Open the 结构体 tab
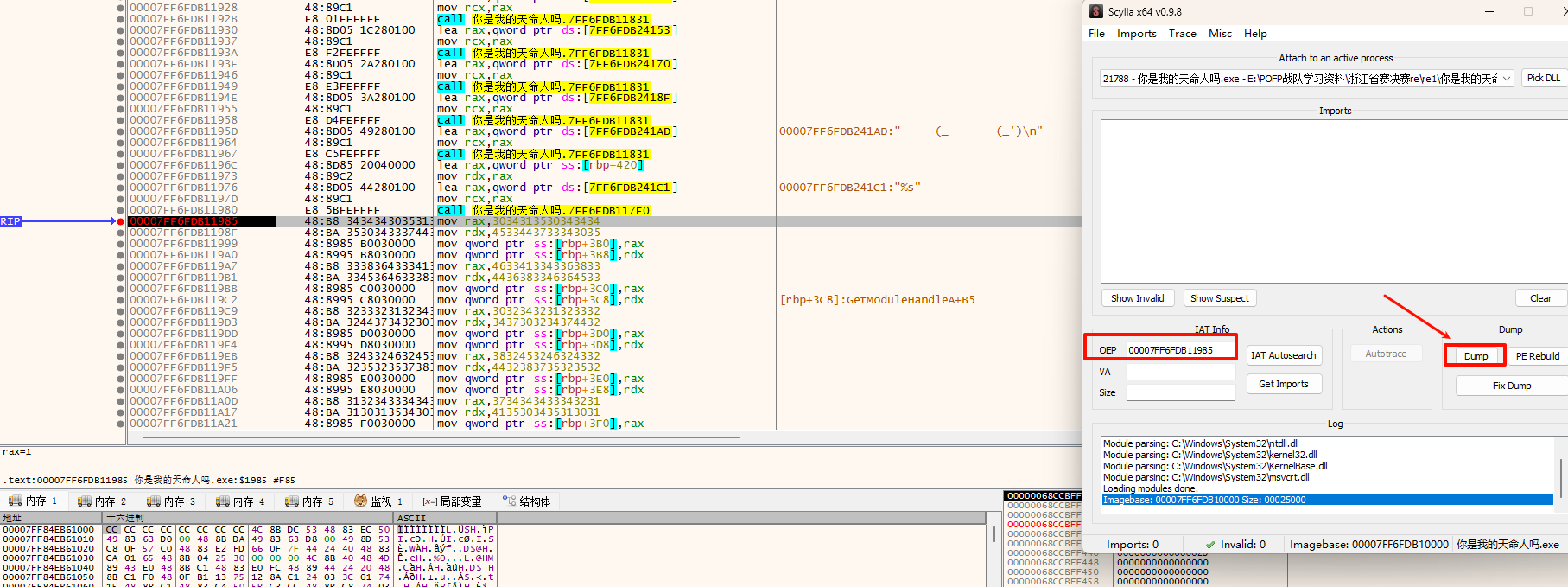 pyautogui.click(x=526, y=501)
